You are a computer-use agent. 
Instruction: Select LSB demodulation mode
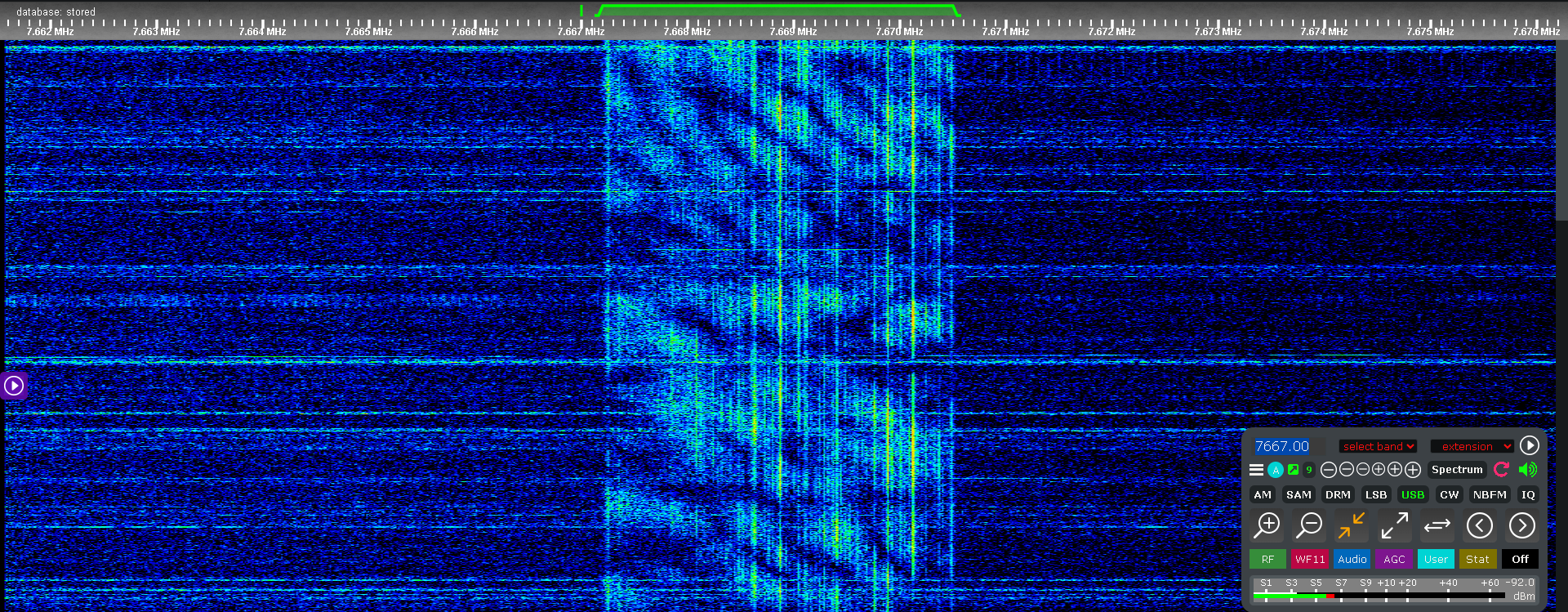click(x=1376, y=494)
